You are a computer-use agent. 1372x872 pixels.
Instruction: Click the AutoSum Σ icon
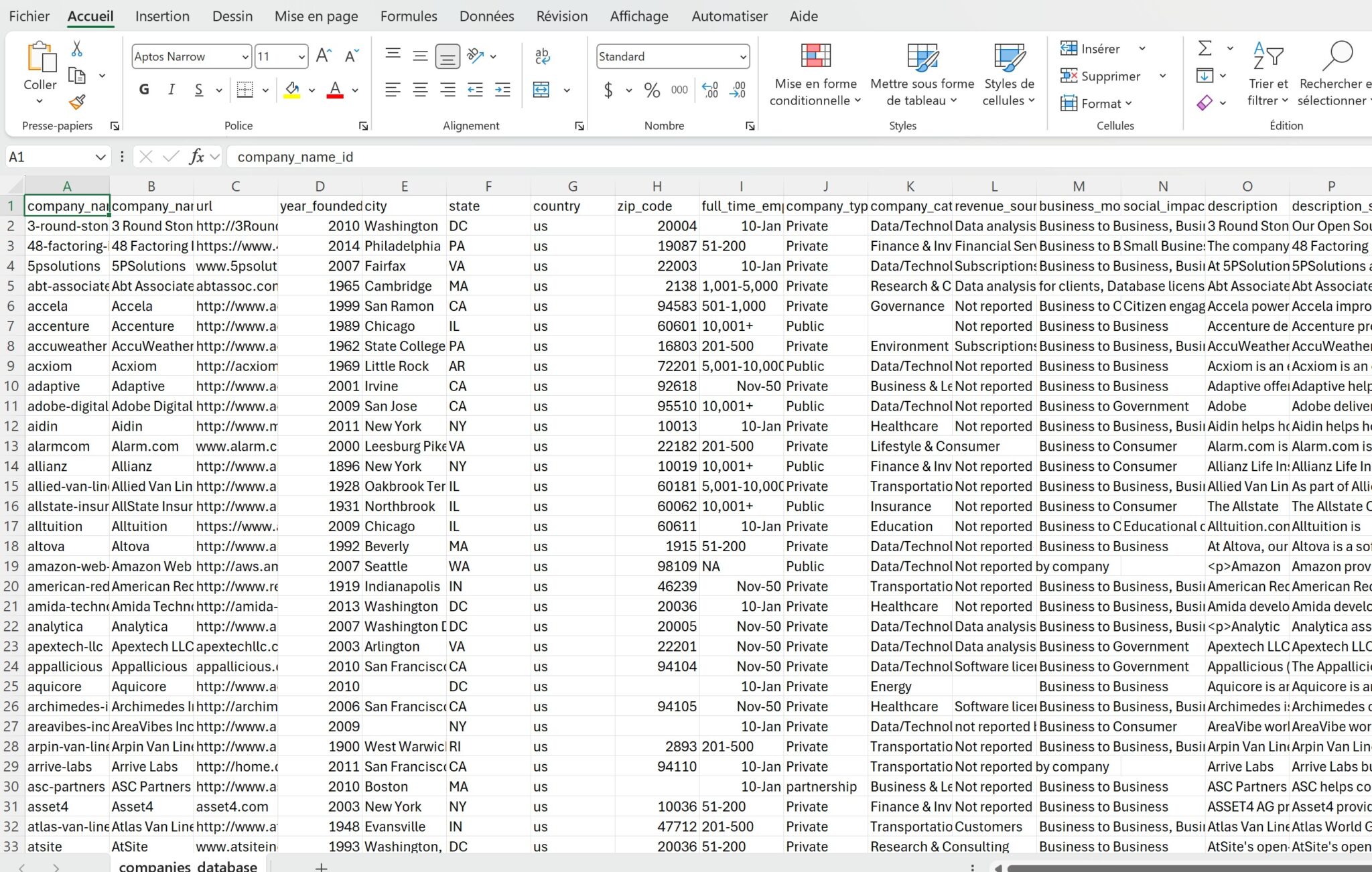click(x=1205, y=48)
